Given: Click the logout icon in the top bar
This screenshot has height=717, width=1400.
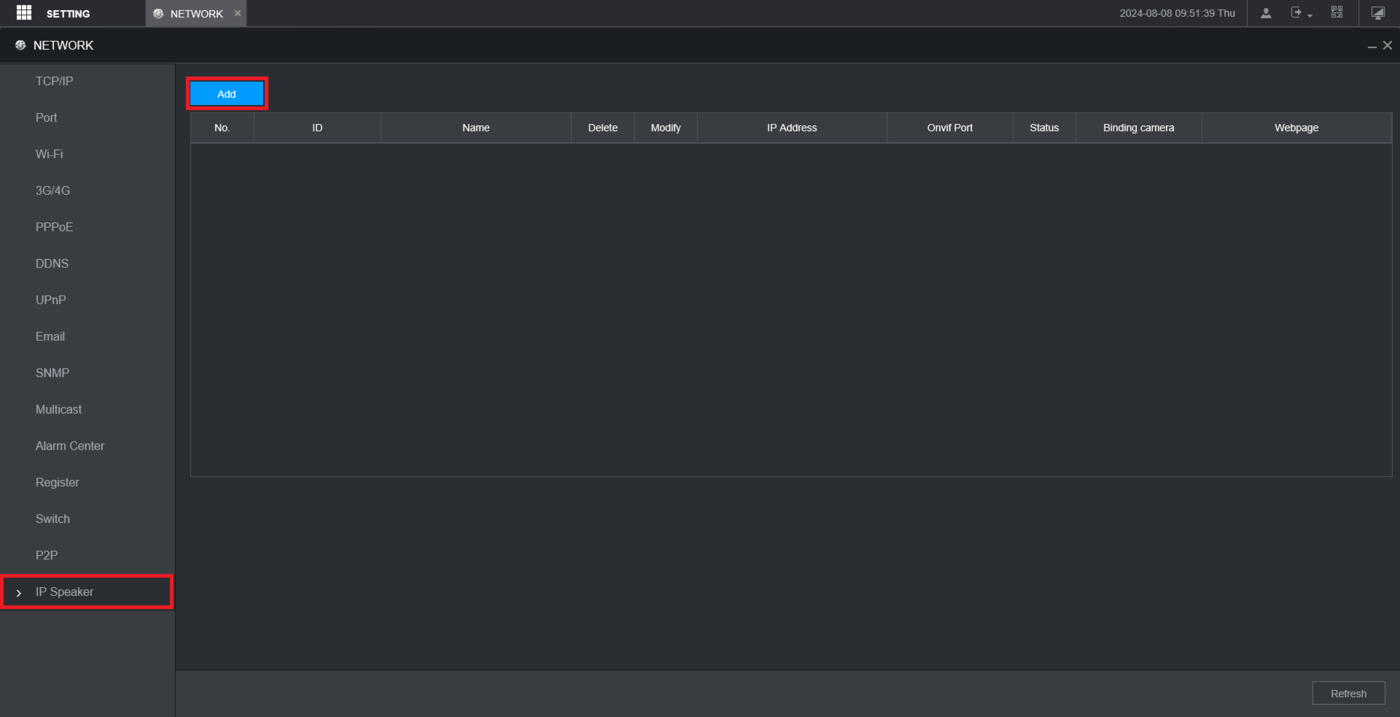Looking at the screenshot, I should pyautogui.click(x=1296, y=12).
